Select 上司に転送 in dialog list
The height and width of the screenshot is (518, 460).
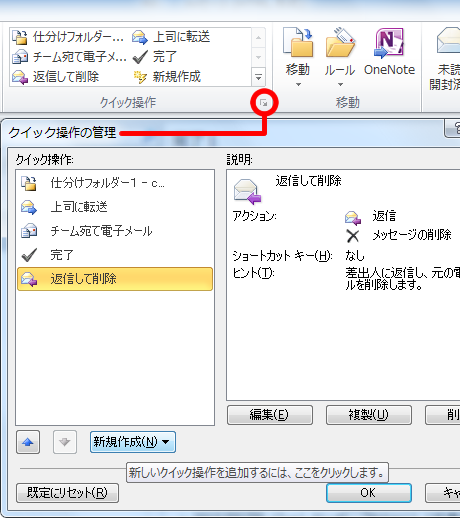(x=115, y=207)
